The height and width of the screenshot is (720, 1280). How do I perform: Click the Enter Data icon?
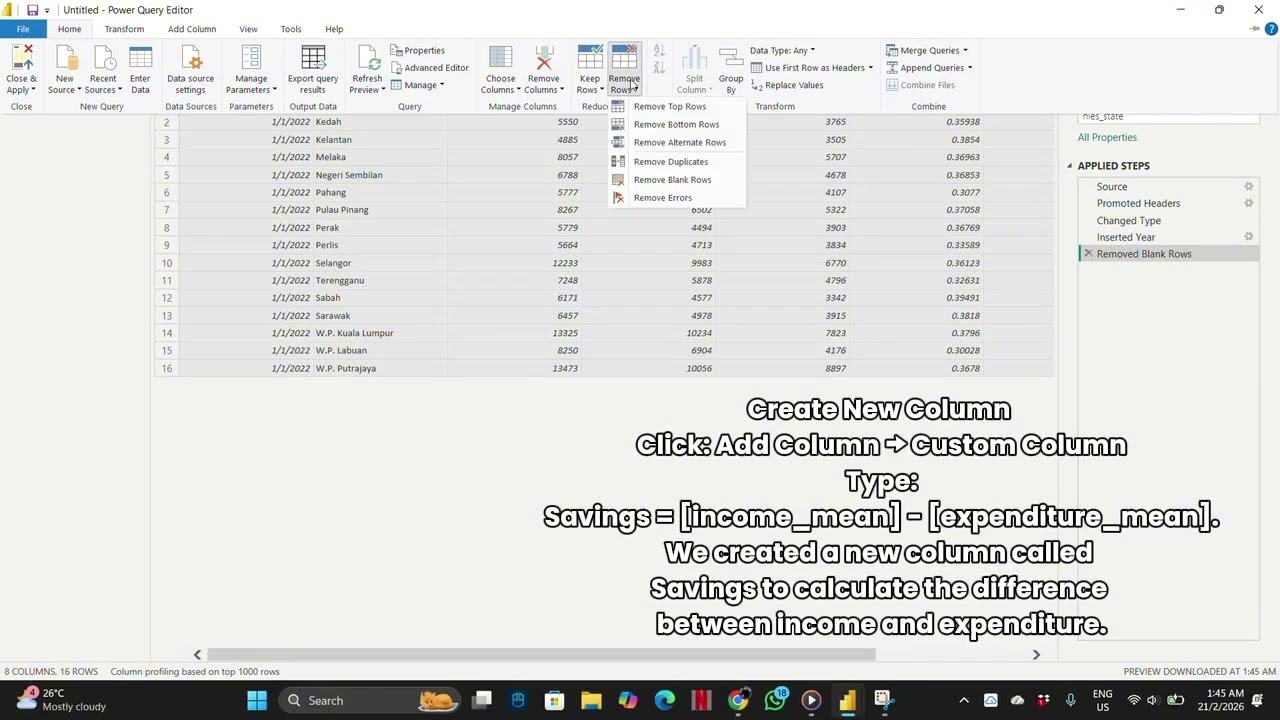140,58
